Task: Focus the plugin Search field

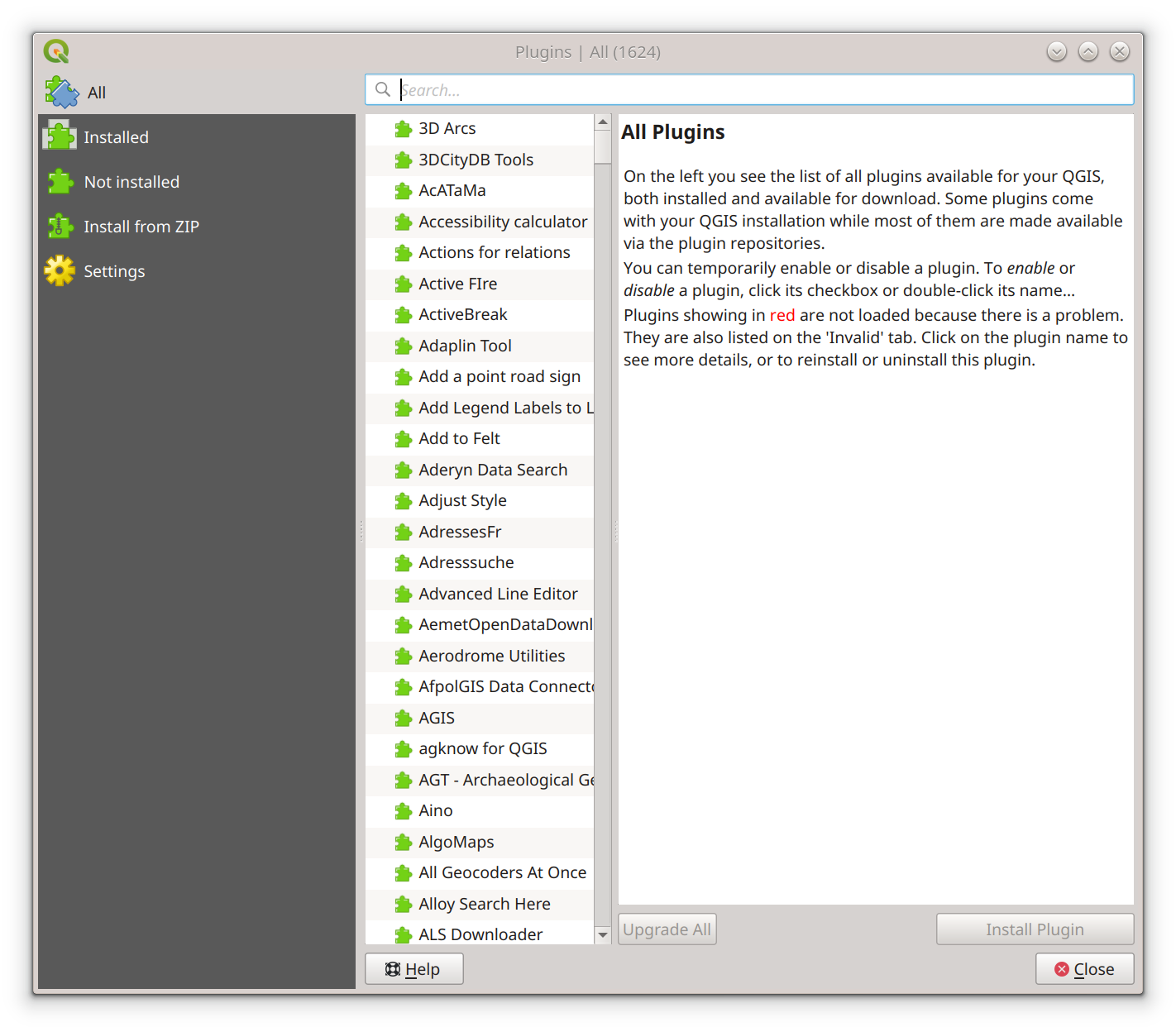Action: pyautogui.click(x=749, y=89)
